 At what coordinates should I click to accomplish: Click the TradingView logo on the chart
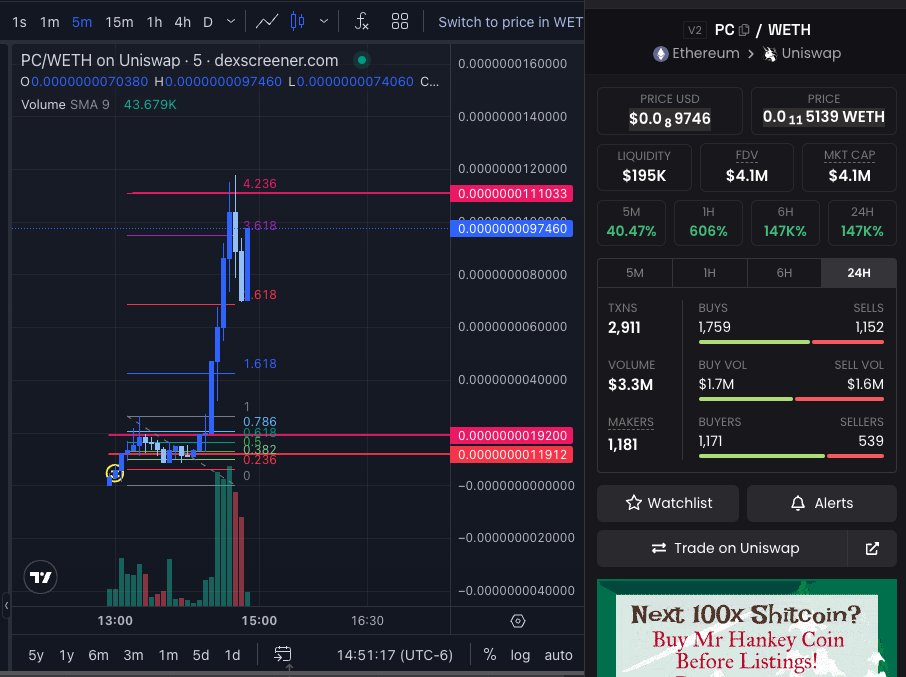40,577
